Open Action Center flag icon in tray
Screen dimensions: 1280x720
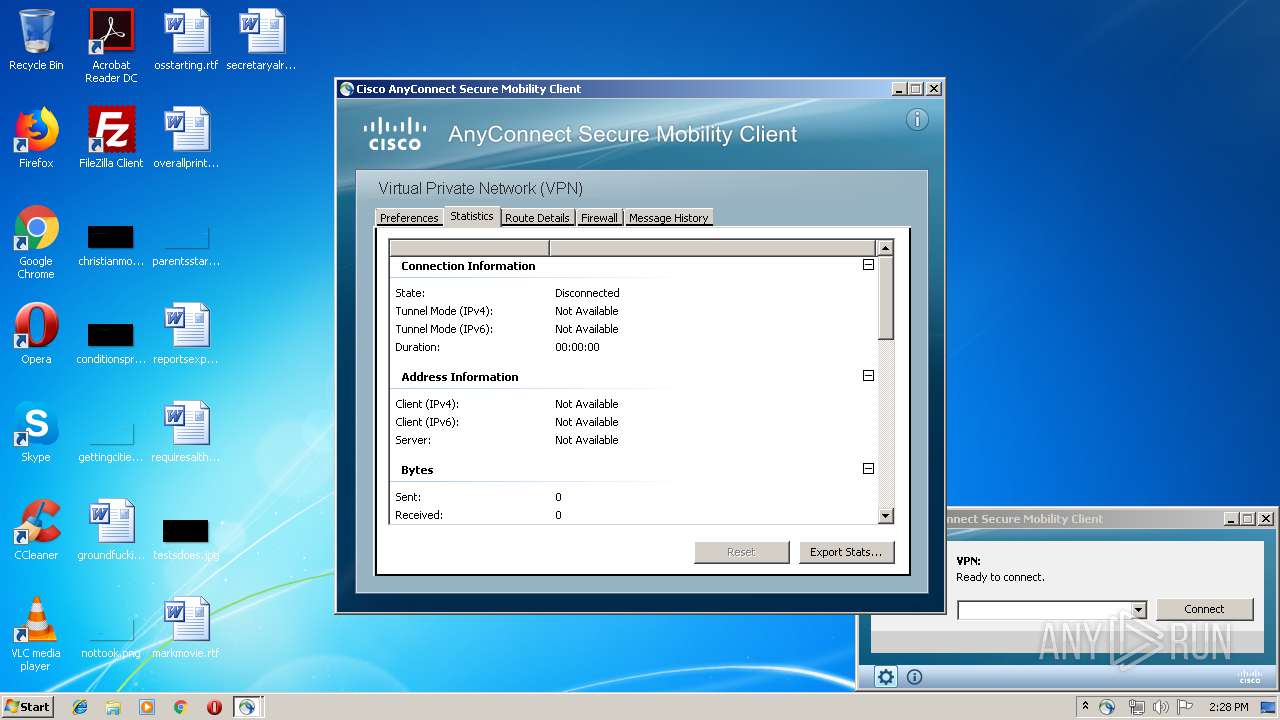coord(1185,707)
